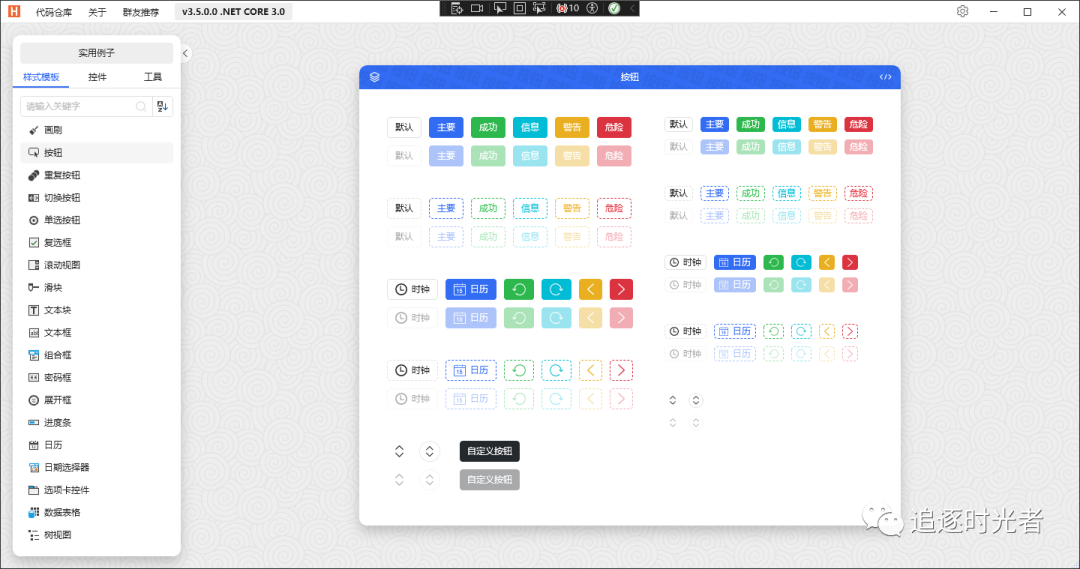Click the HandyControl logo icon
Image resolution: width=1080 pixels, height=569 pixels.
pos(14,11)
